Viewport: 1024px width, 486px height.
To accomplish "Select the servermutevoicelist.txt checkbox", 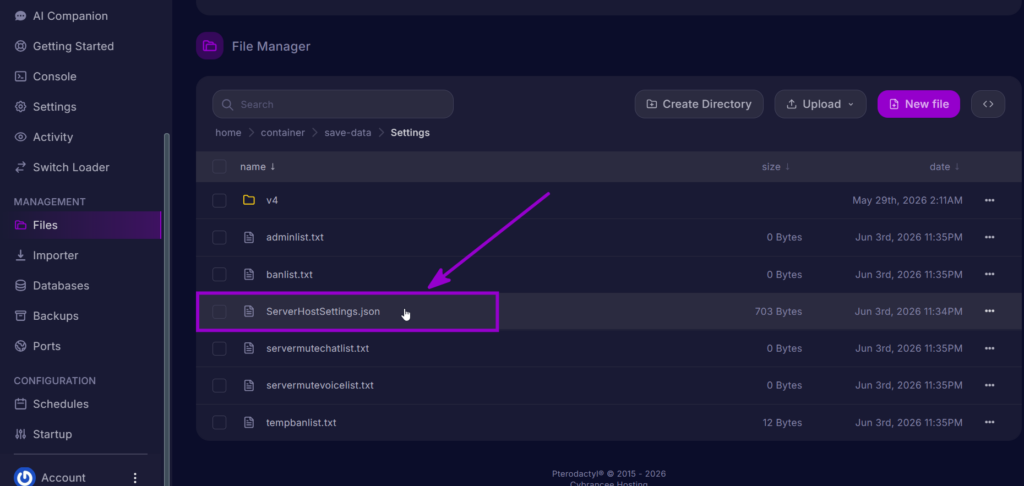I will [219, 385].
